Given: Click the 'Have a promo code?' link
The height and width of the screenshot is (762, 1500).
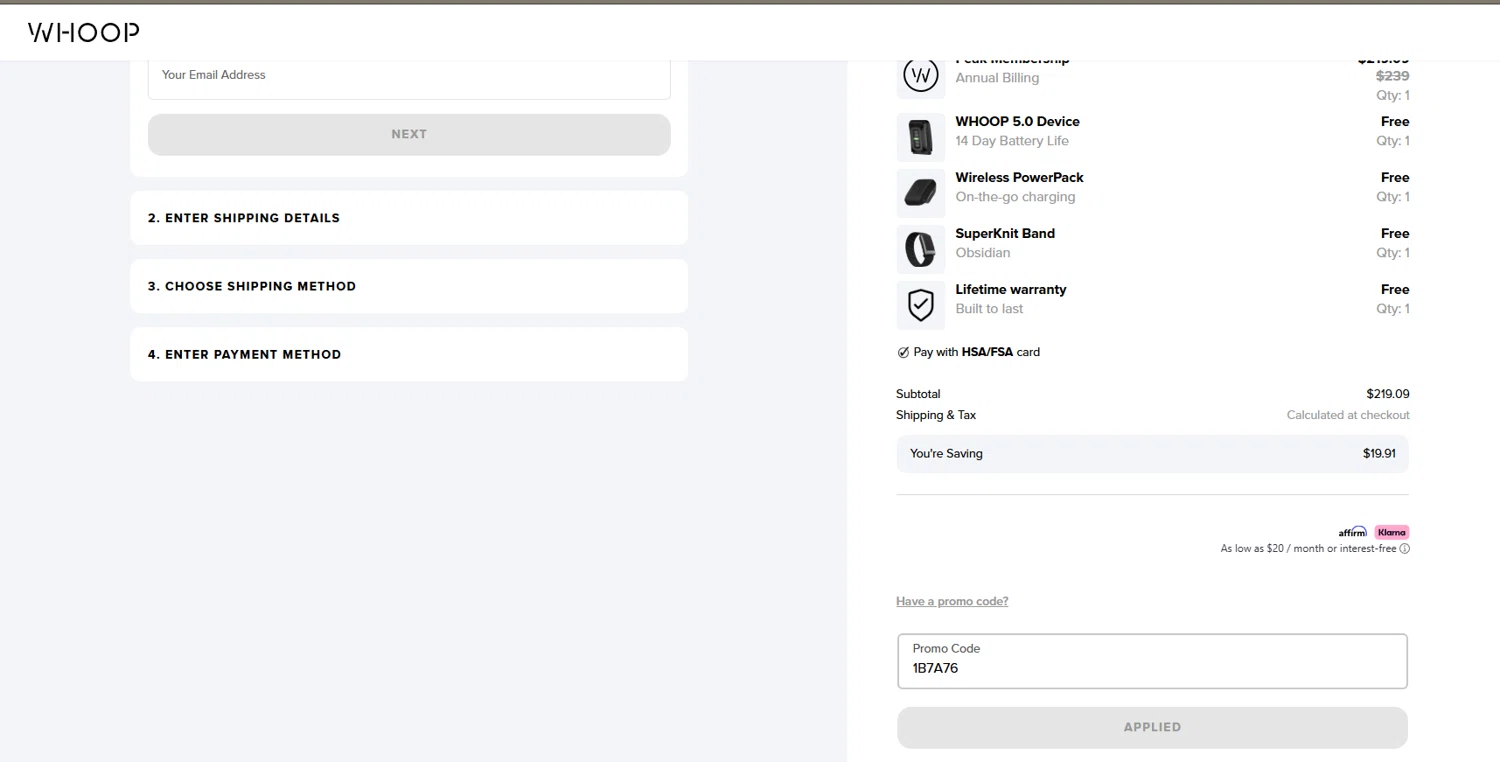Looking at the screenshot, I should coord(952,601).
